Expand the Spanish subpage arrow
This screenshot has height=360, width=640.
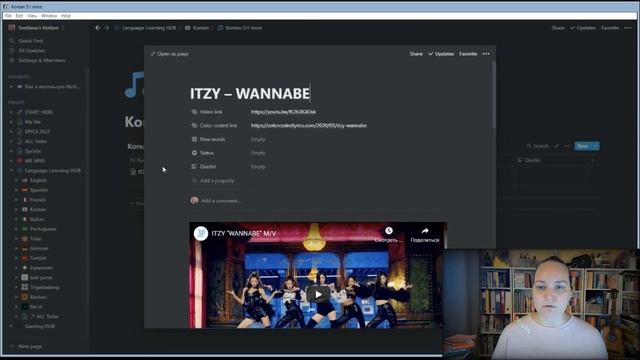16,190
